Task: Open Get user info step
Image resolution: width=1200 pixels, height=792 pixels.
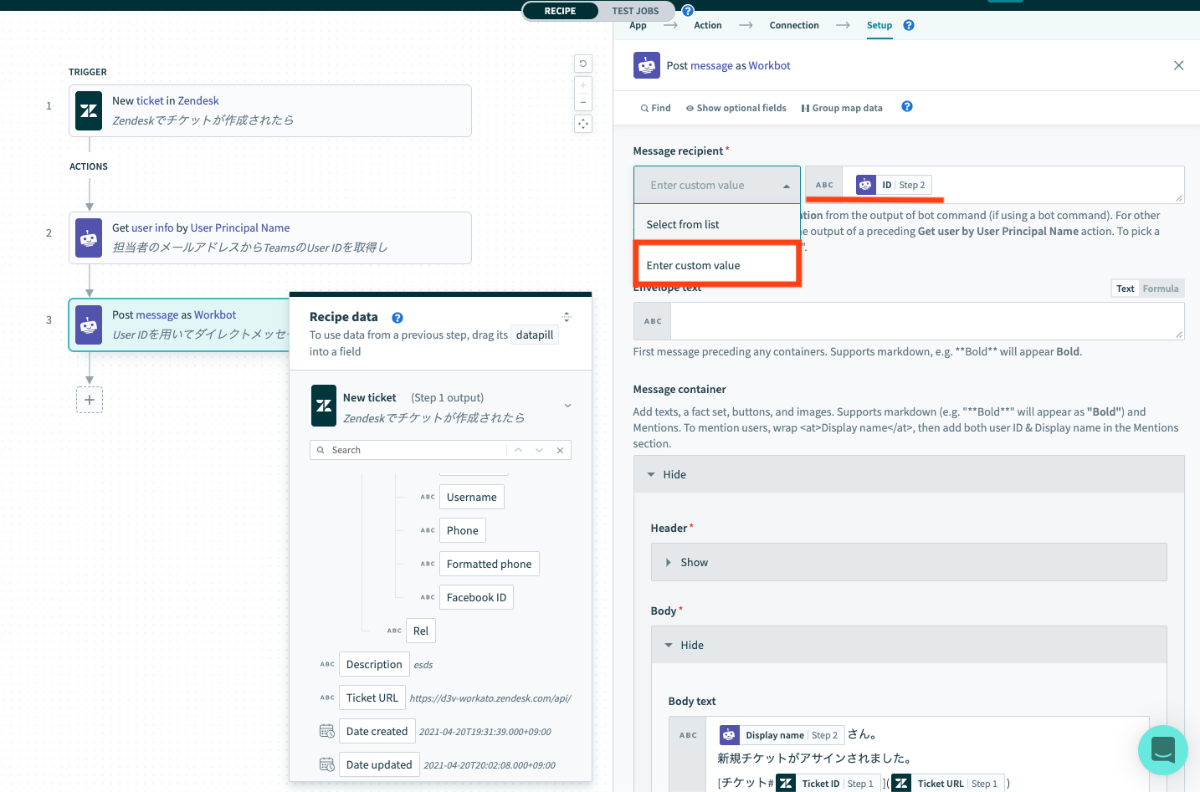Action: [270, 237]
